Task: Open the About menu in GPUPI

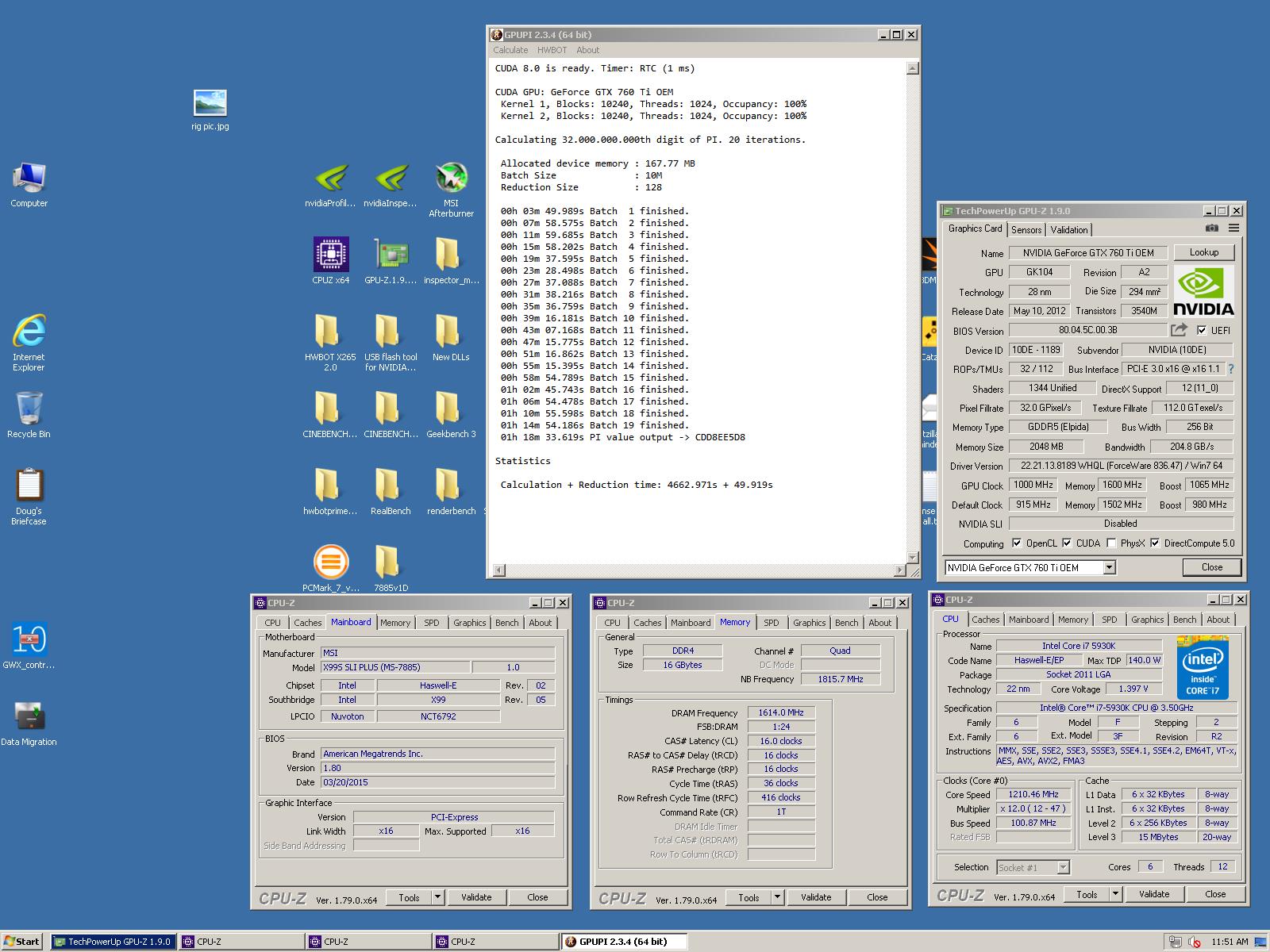Action: pyautogui.click(x=588, y=50)
